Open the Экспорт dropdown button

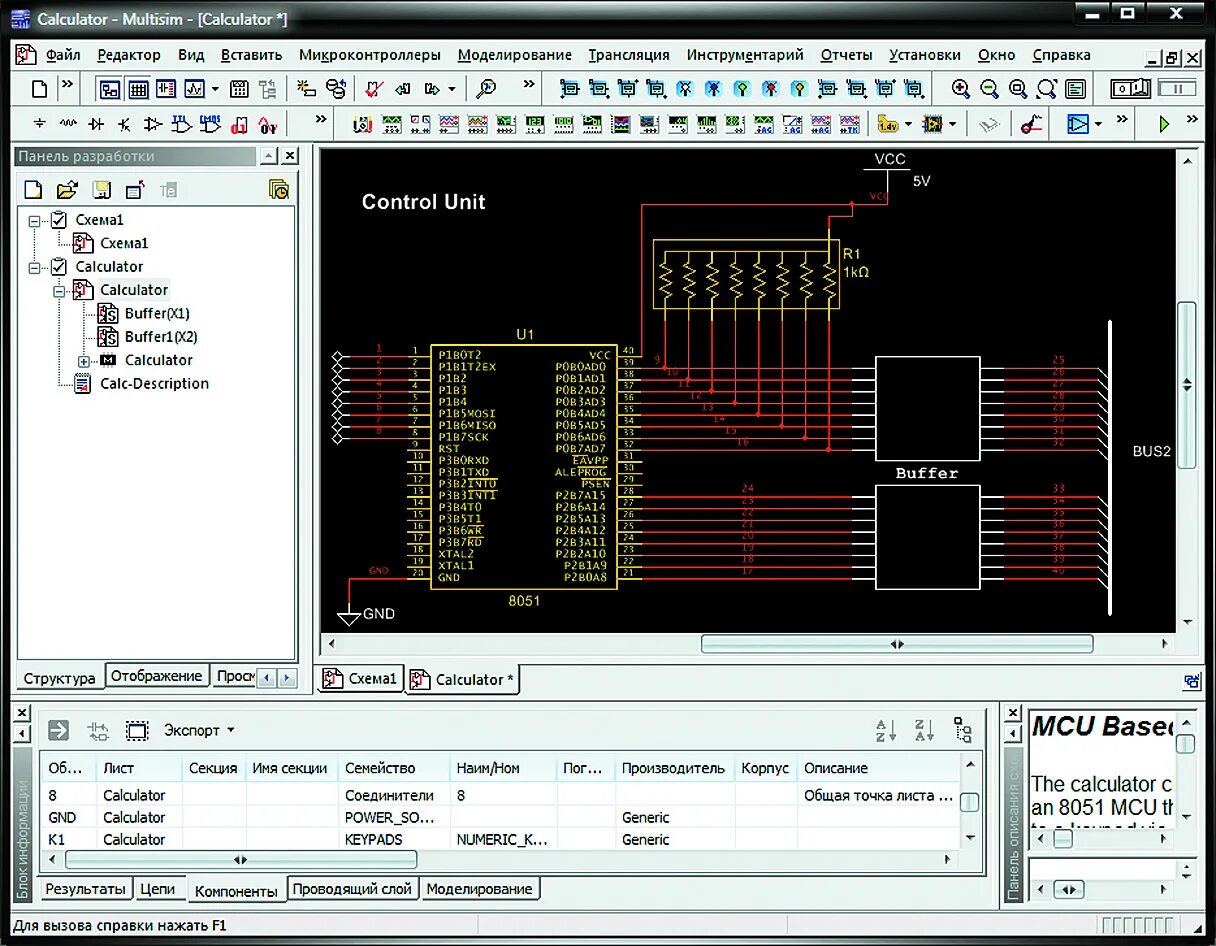click(199, 730)
